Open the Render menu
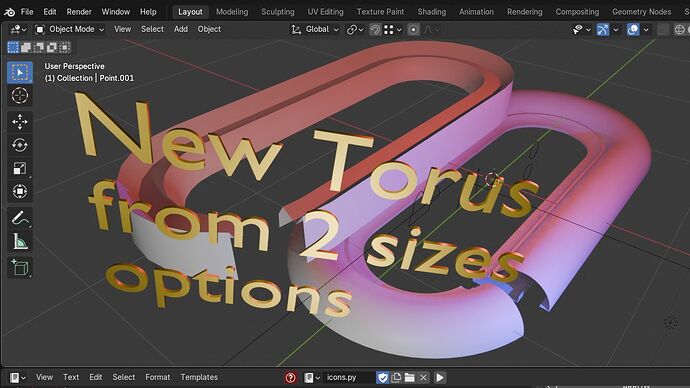This screenshot has width=690, height=388. 79,12
